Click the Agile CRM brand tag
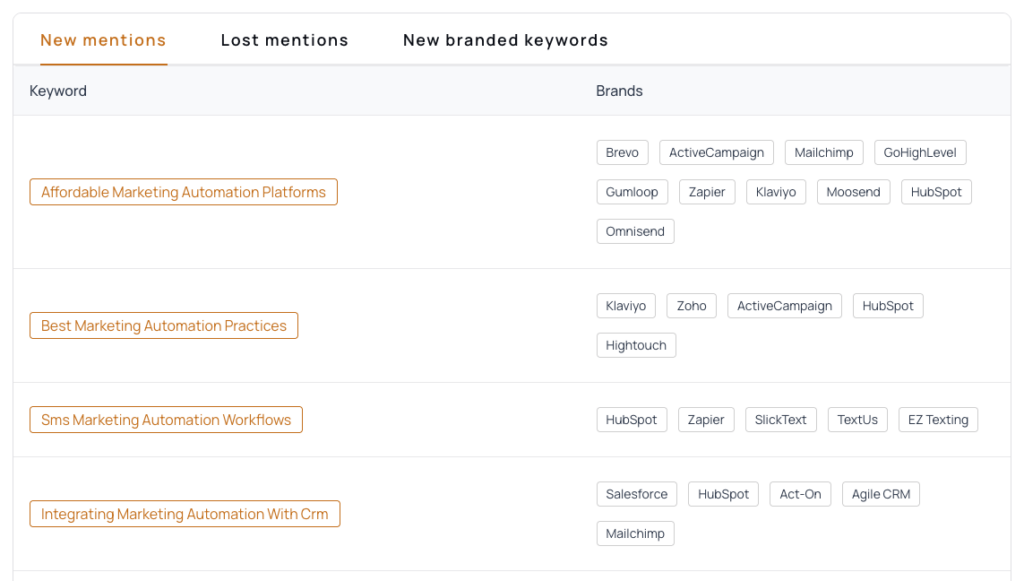This screenshot has height=581, width=1024. click(880, 494)
